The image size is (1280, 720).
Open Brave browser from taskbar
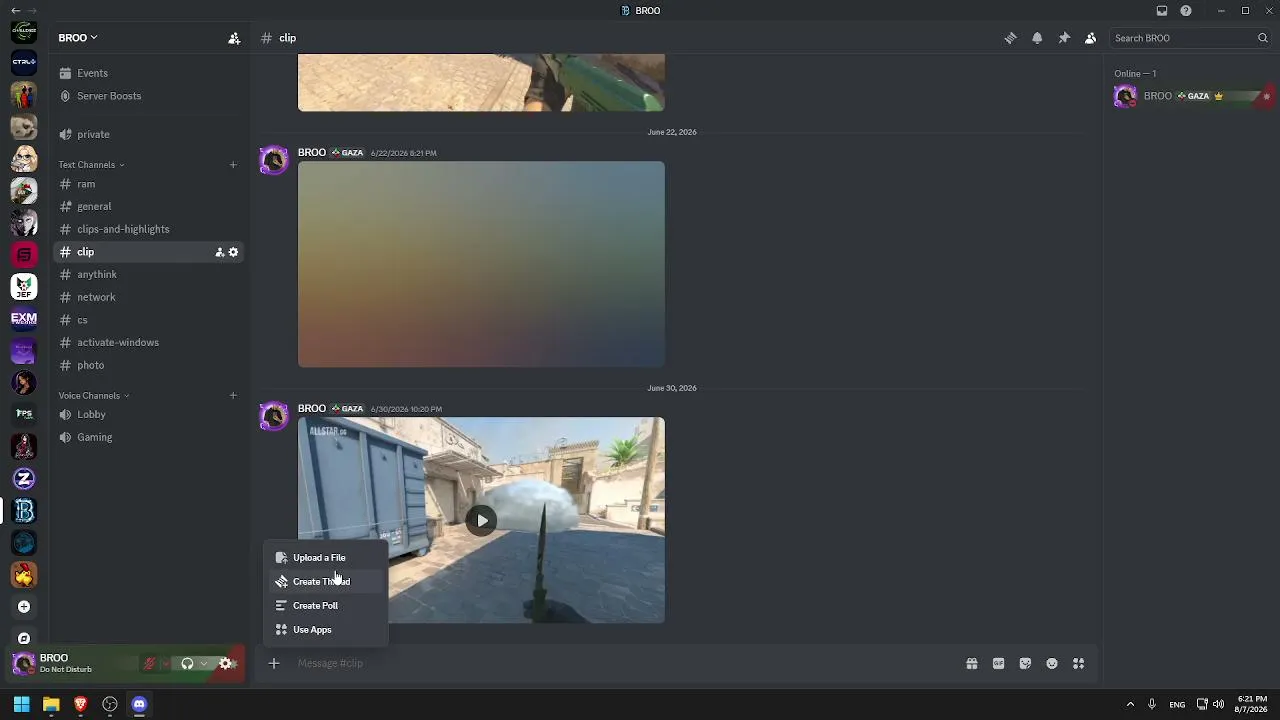click(81, 704)
